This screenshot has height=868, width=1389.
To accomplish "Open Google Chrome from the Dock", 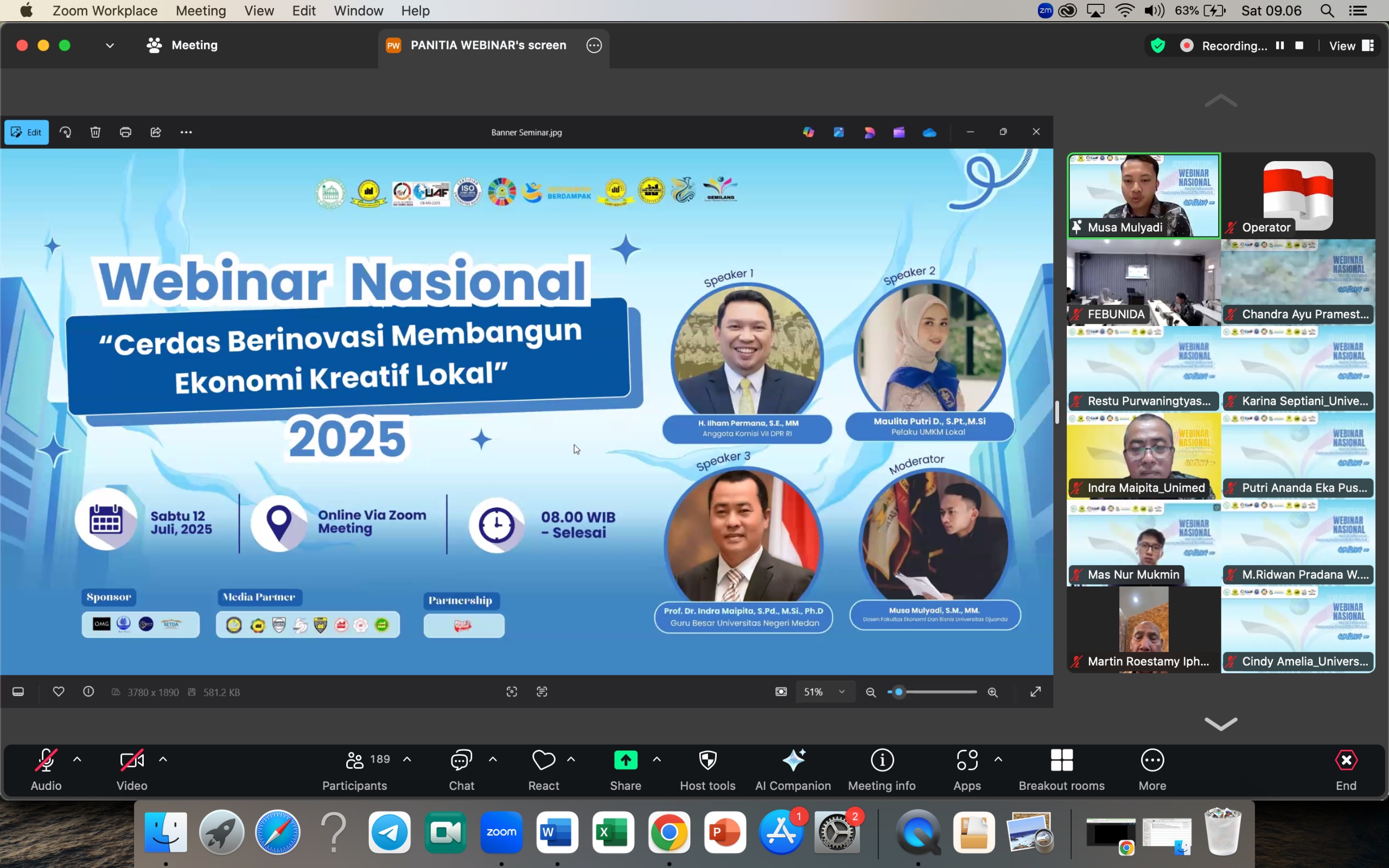I will point(668,832).
